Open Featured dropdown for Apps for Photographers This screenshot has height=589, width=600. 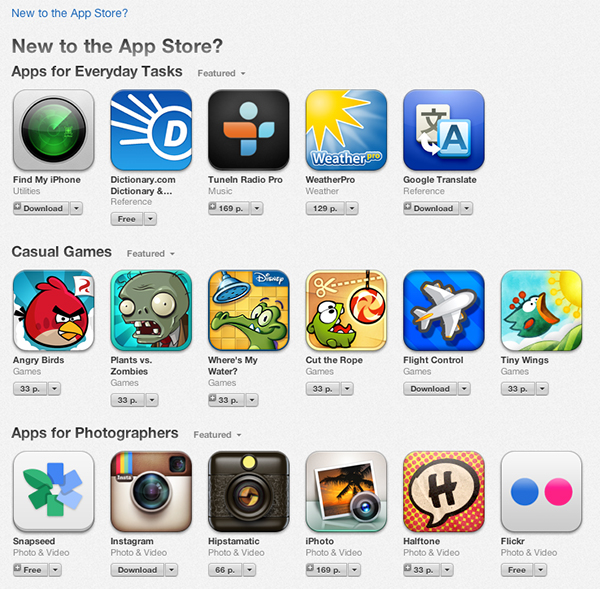click(x=217, y=435)
